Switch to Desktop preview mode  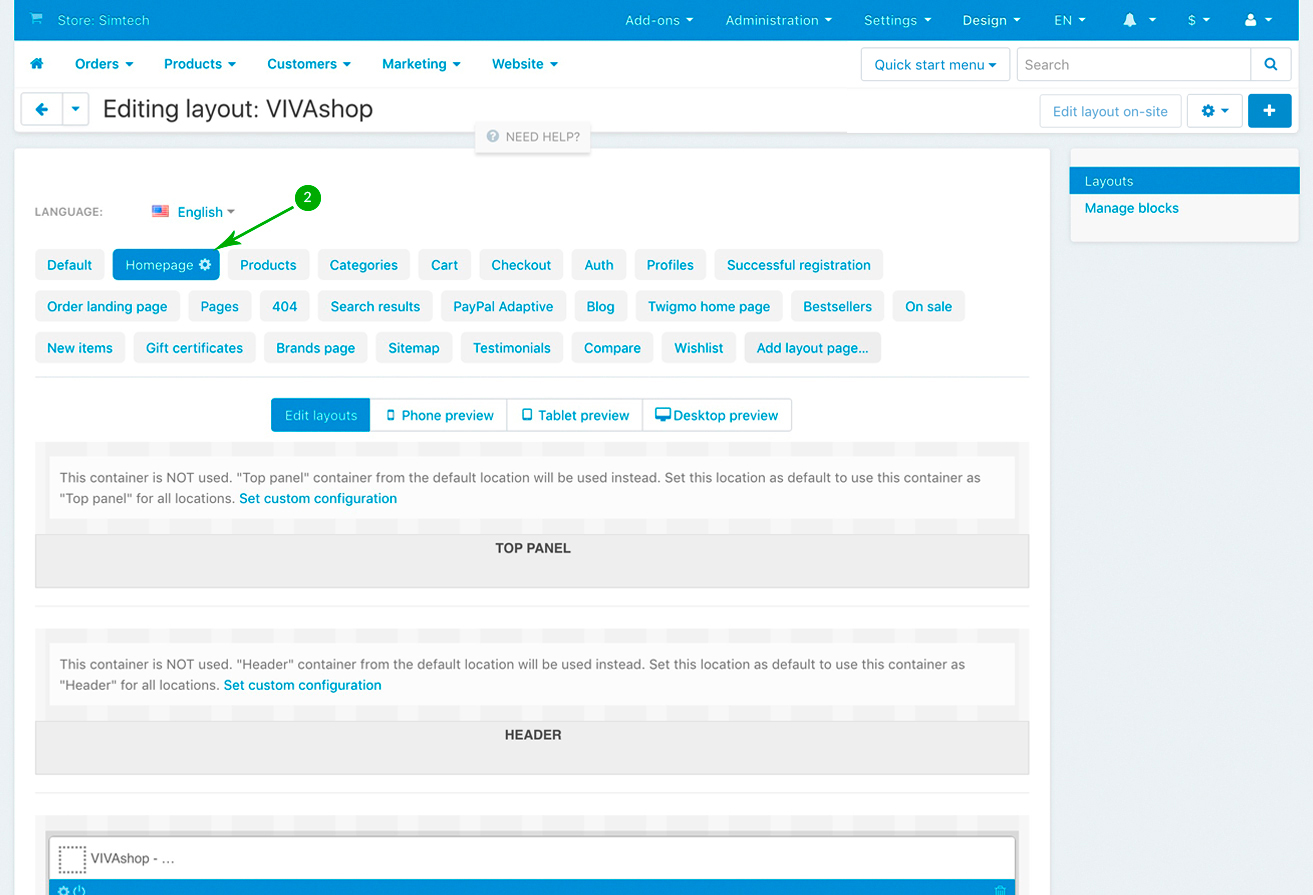(716, 415)
